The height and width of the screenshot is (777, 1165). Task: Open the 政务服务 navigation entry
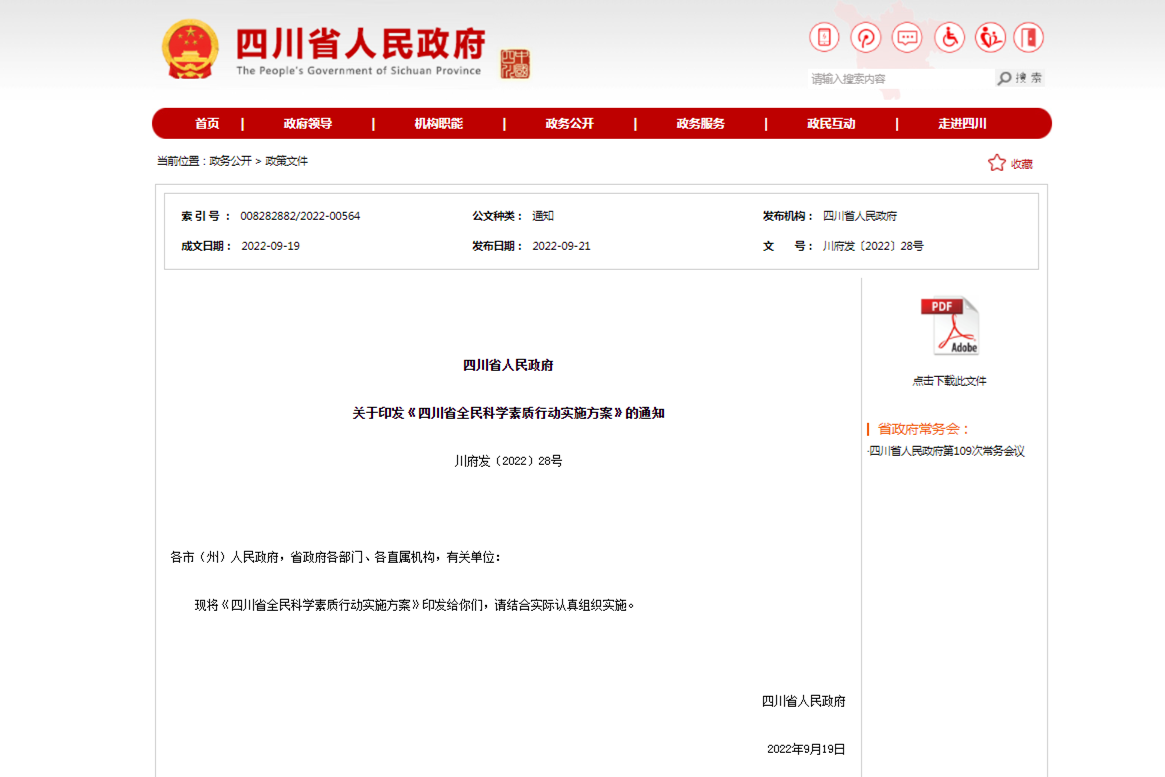pos(700,123)
